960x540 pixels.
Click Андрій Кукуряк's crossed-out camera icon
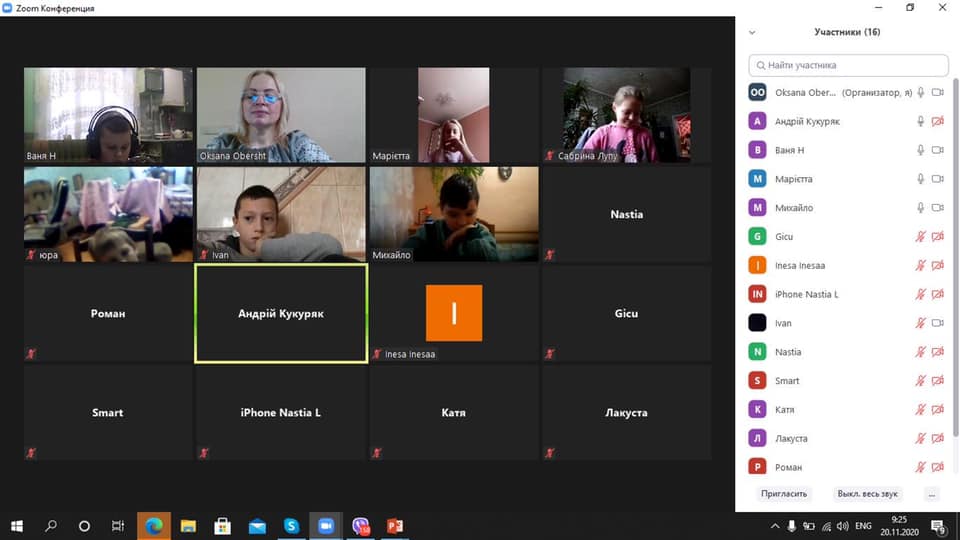(938, 121)
